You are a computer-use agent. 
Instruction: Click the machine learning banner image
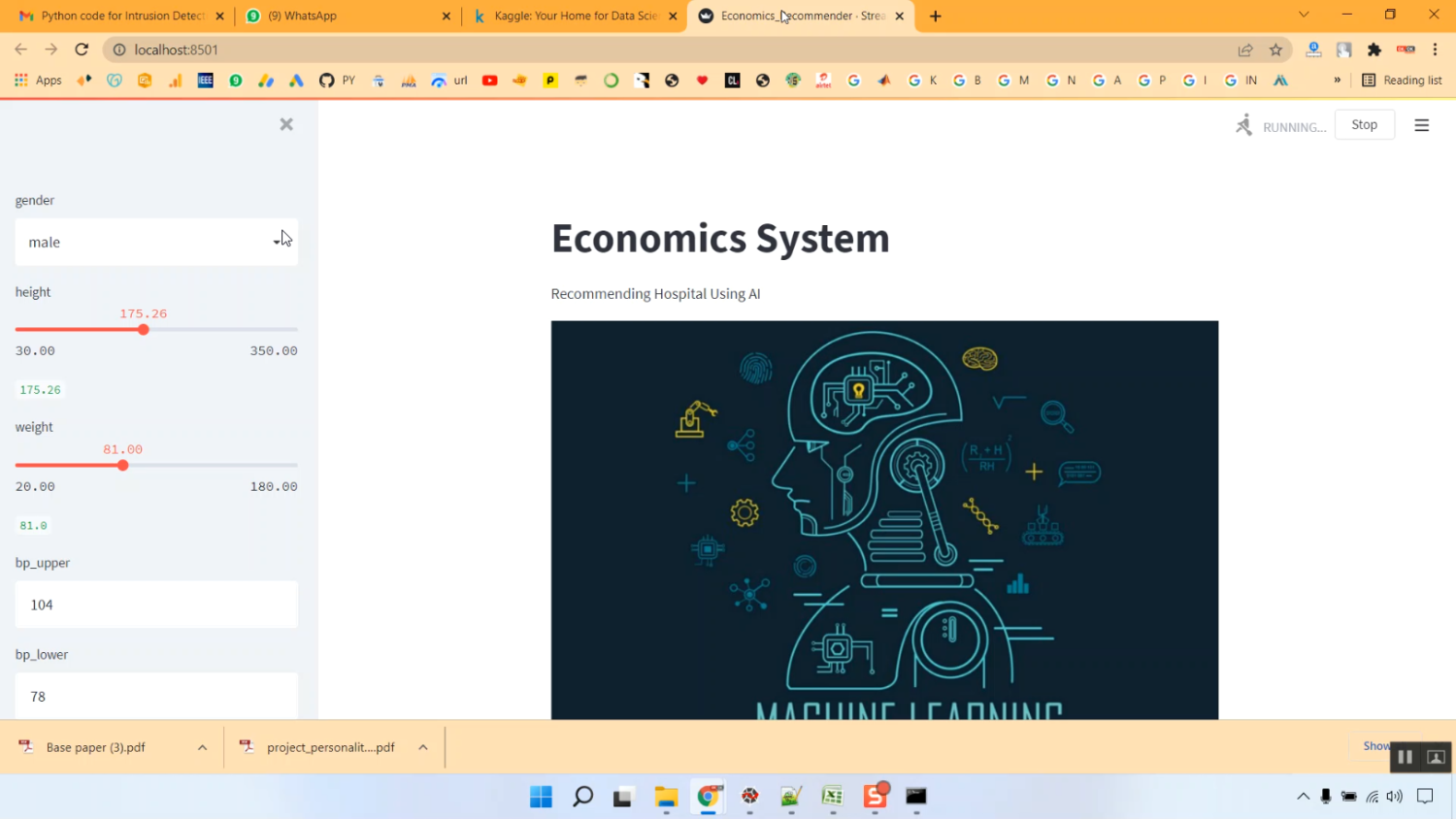(884, 520)
